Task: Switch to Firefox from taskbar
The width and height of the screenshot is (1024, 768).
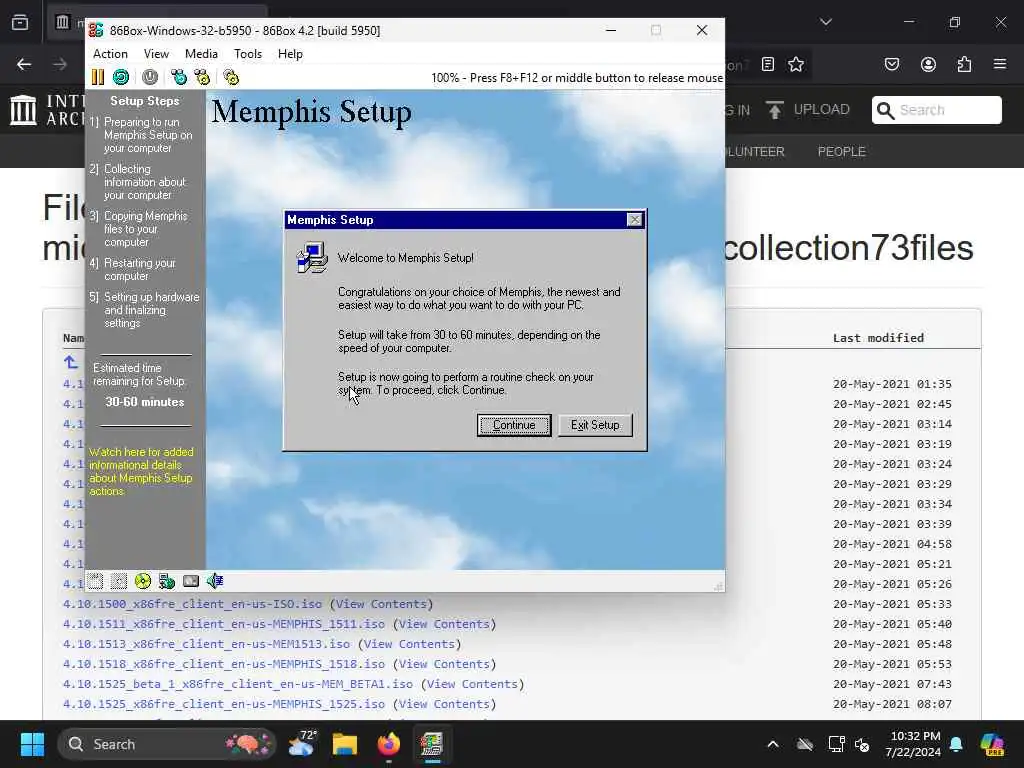Action: click(x=389, y=744)
